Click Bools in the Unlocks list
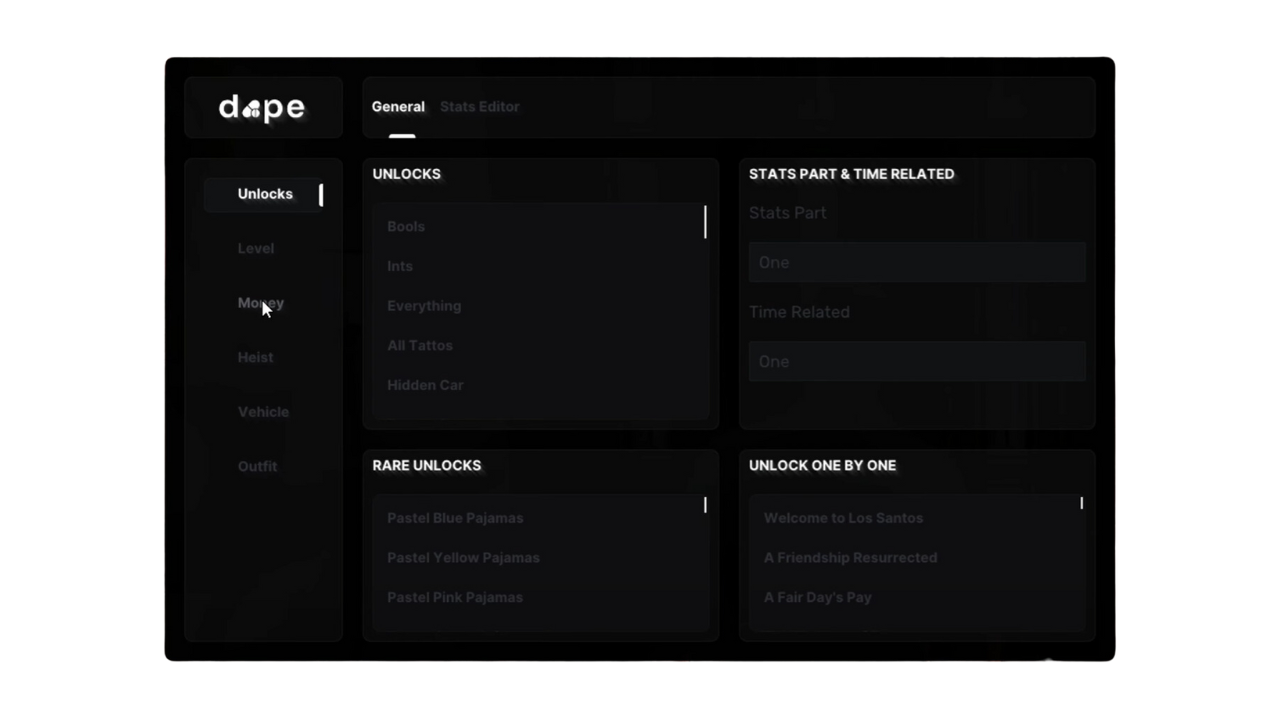 pos(406,227)
